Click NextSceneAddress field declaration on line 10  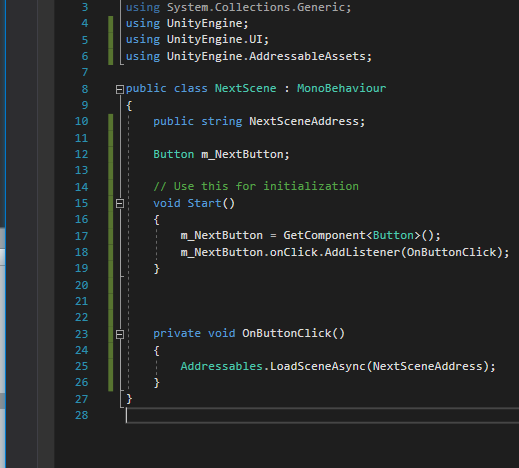tap(303, 121)
